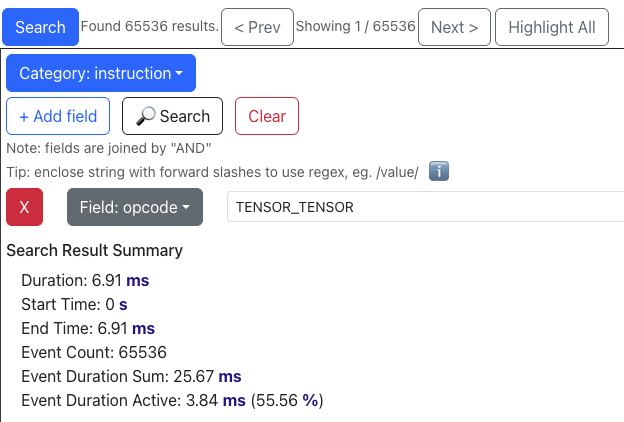Screen dimensions: 624x422
Task: Click the Event Duration Sum 25.67 ms
Action: click(131, 376)
